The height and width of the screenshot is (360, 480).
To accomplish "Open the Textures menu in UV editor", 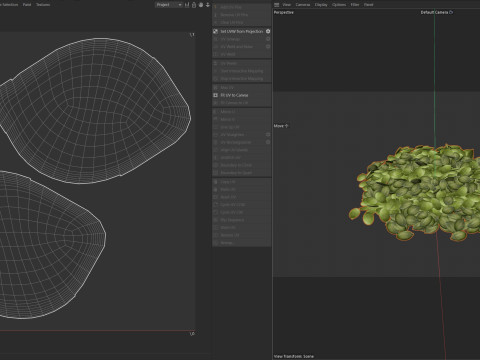I will [x=43, y=5].
